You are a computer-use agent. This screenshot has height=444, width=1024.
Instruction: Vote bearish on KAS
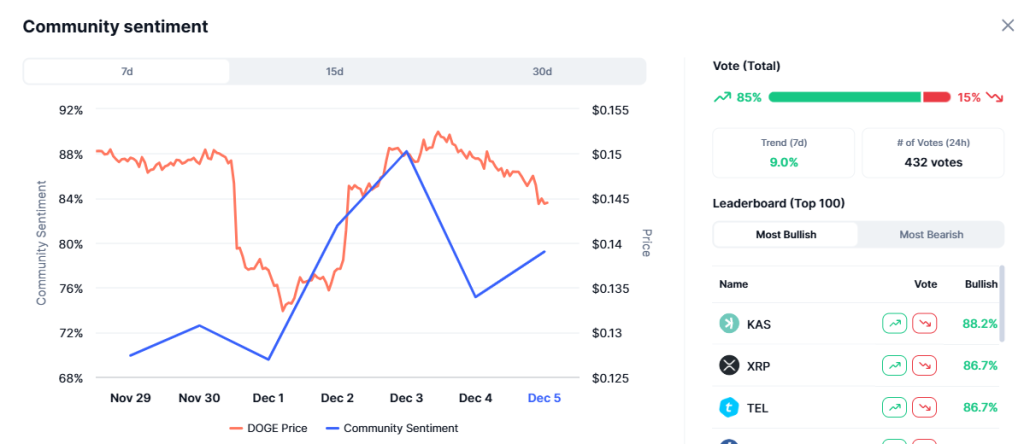pos(925,324)
